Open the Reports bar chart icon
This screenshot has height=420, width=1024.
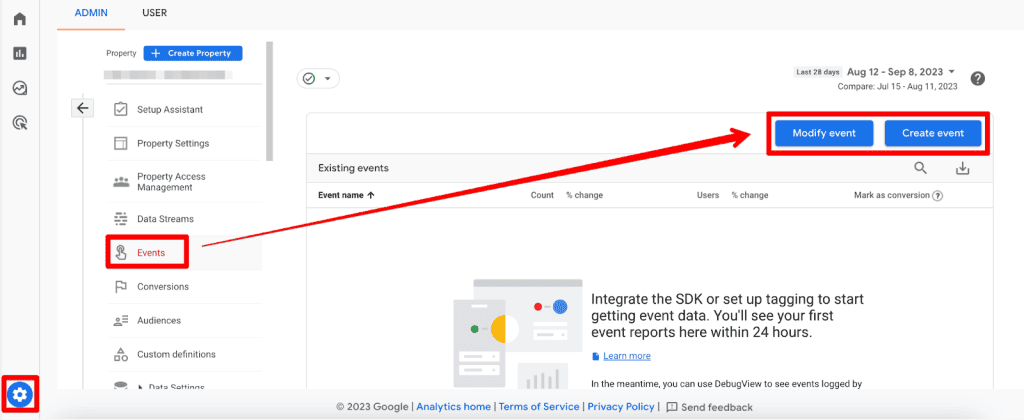point(20,54)
